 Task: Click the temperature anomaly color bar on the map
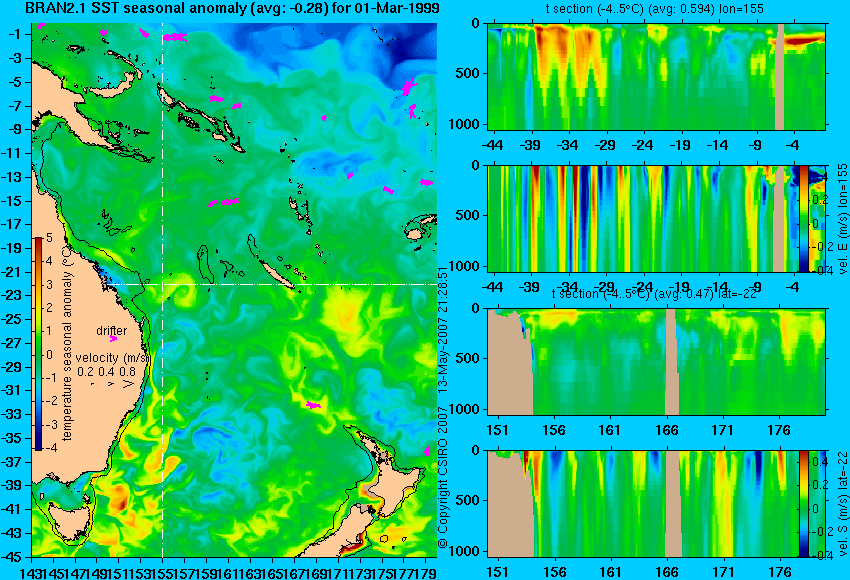38,344
